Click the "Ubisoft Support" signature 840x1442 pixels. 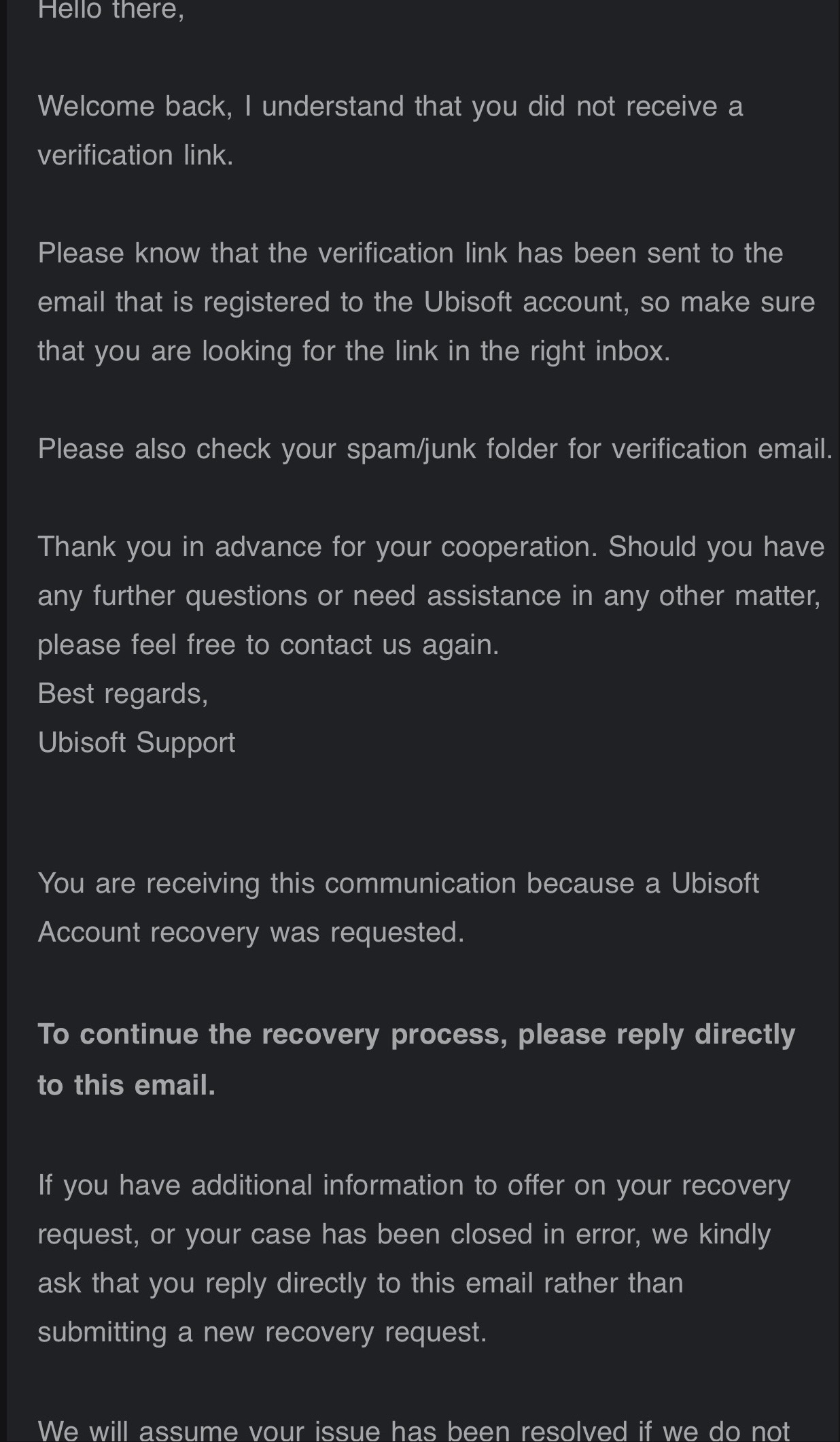tap(137, 742)
